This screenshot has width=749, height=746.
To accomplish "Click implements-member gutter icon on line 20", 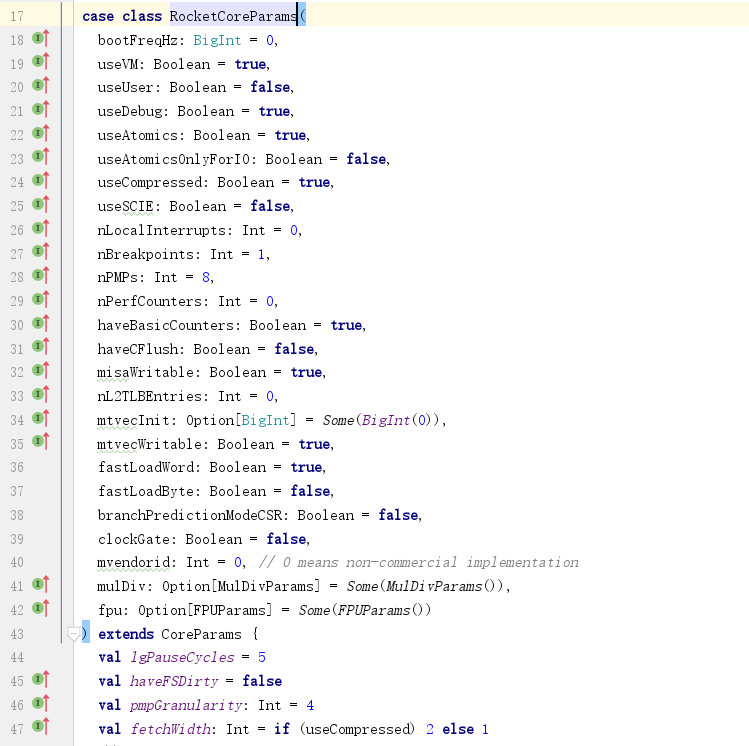I will tap(41, 85).
